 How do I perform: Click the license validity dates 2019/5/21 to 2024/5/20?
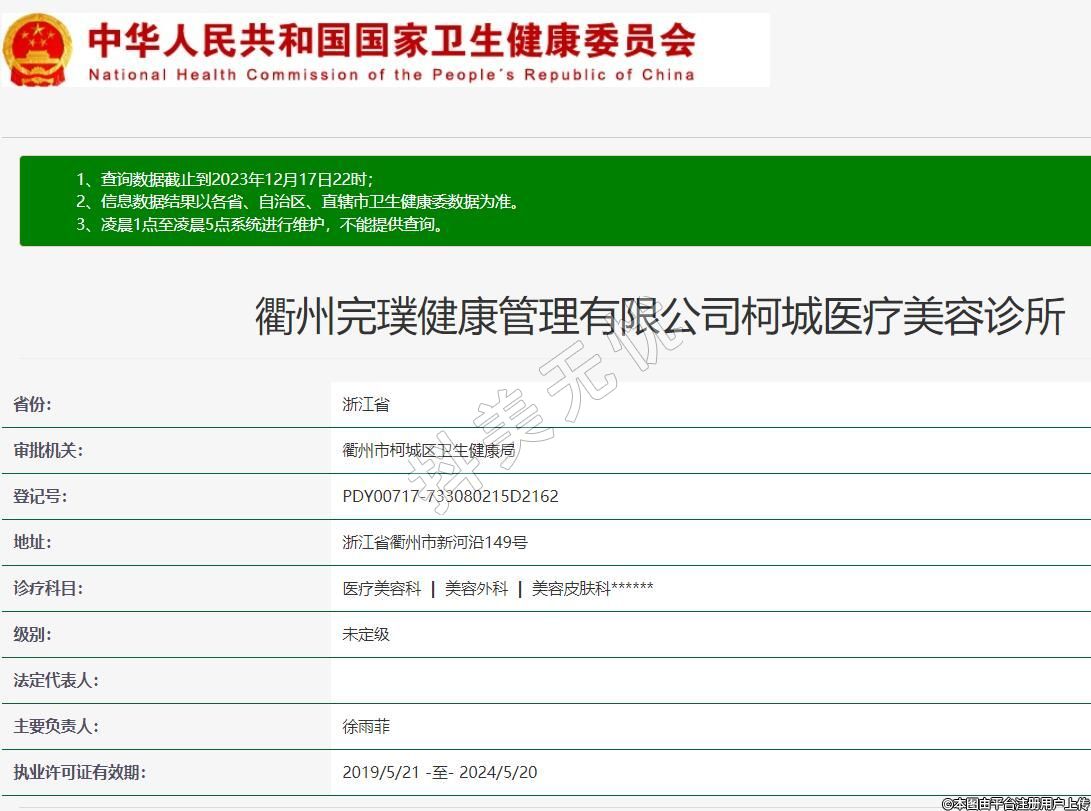pos(440,772)
